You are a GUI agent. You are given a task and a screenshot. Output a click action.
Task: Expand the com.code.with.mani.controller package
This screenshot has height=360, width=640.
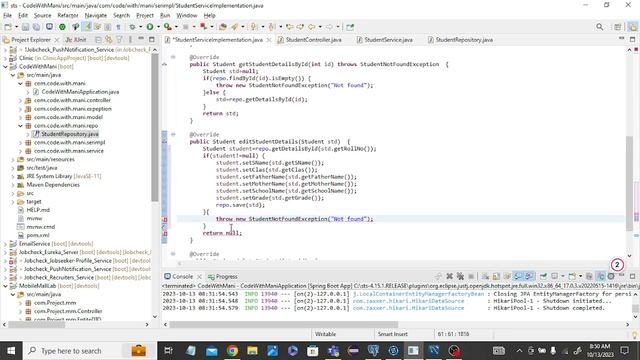20,100
